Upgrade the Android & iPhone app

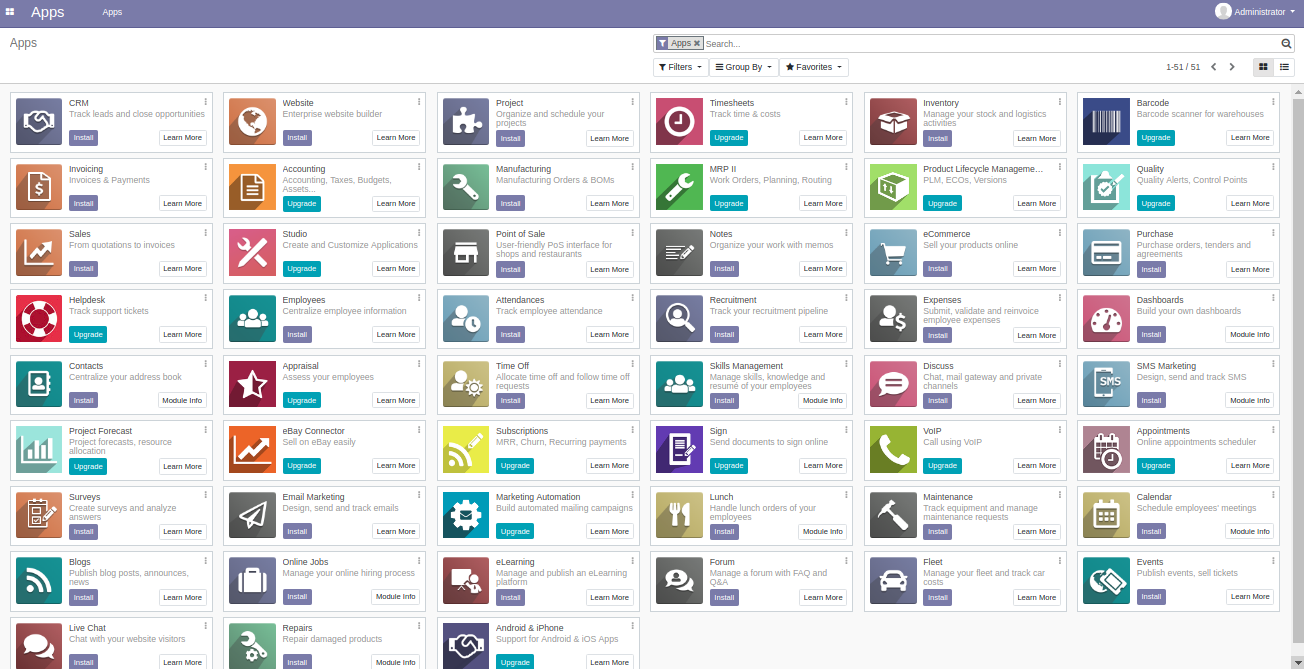[x=515, y=662]
